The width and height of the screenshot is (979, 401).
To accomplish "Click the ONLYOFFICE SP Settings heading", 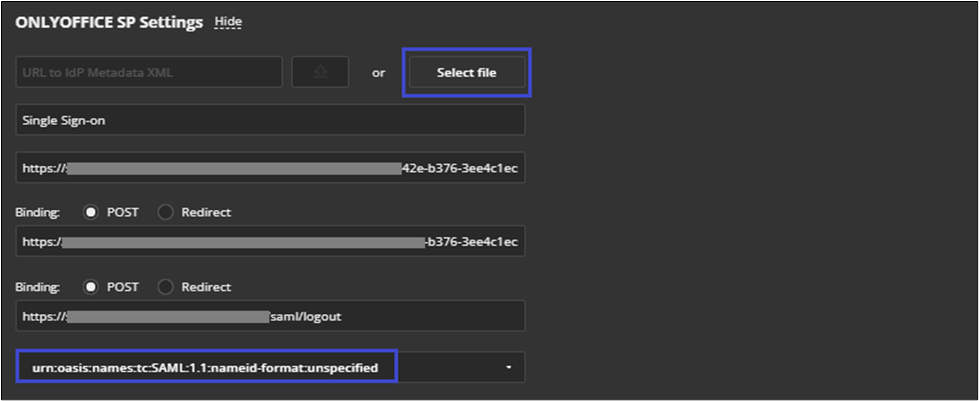I will 109,21.
